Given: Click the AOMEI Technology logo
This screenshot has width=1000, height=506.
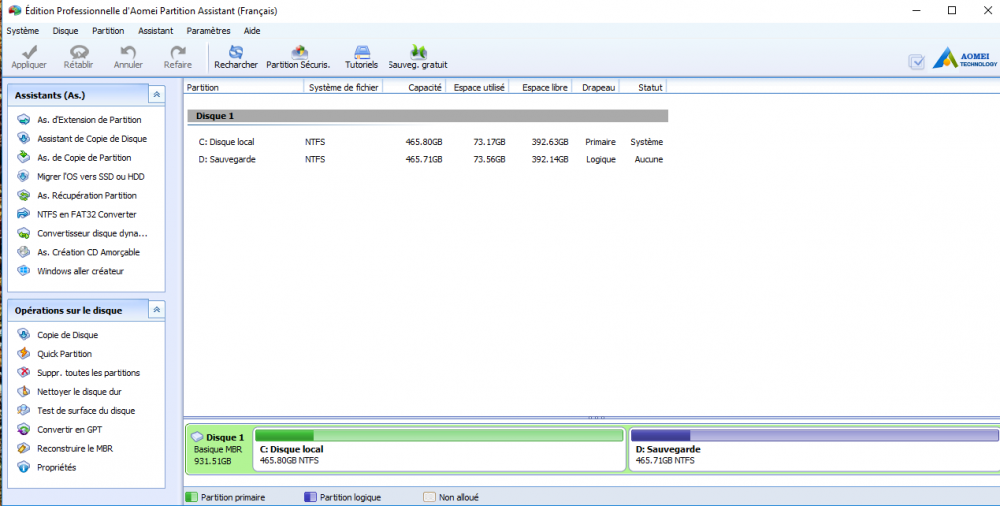Looking at the screenshot, I should [965, 58].
